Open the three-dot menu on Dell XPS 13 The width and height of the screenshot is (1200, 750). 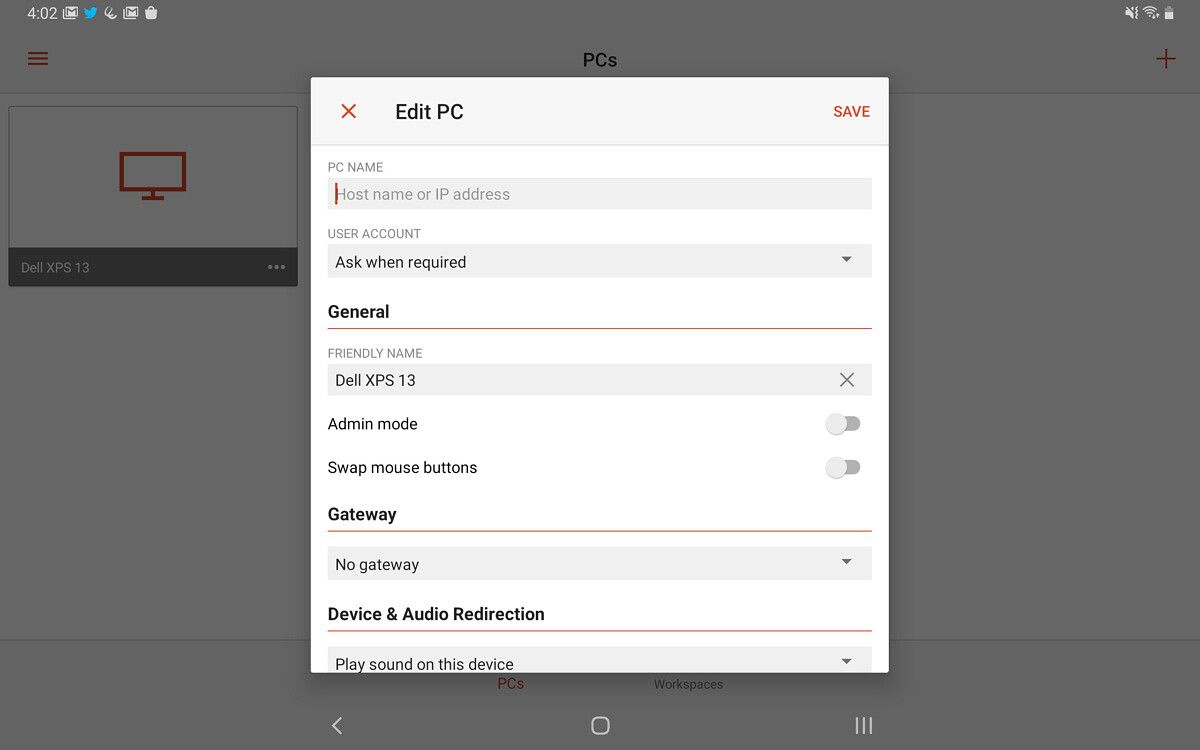pyautogui.click(x=277, y=267)
